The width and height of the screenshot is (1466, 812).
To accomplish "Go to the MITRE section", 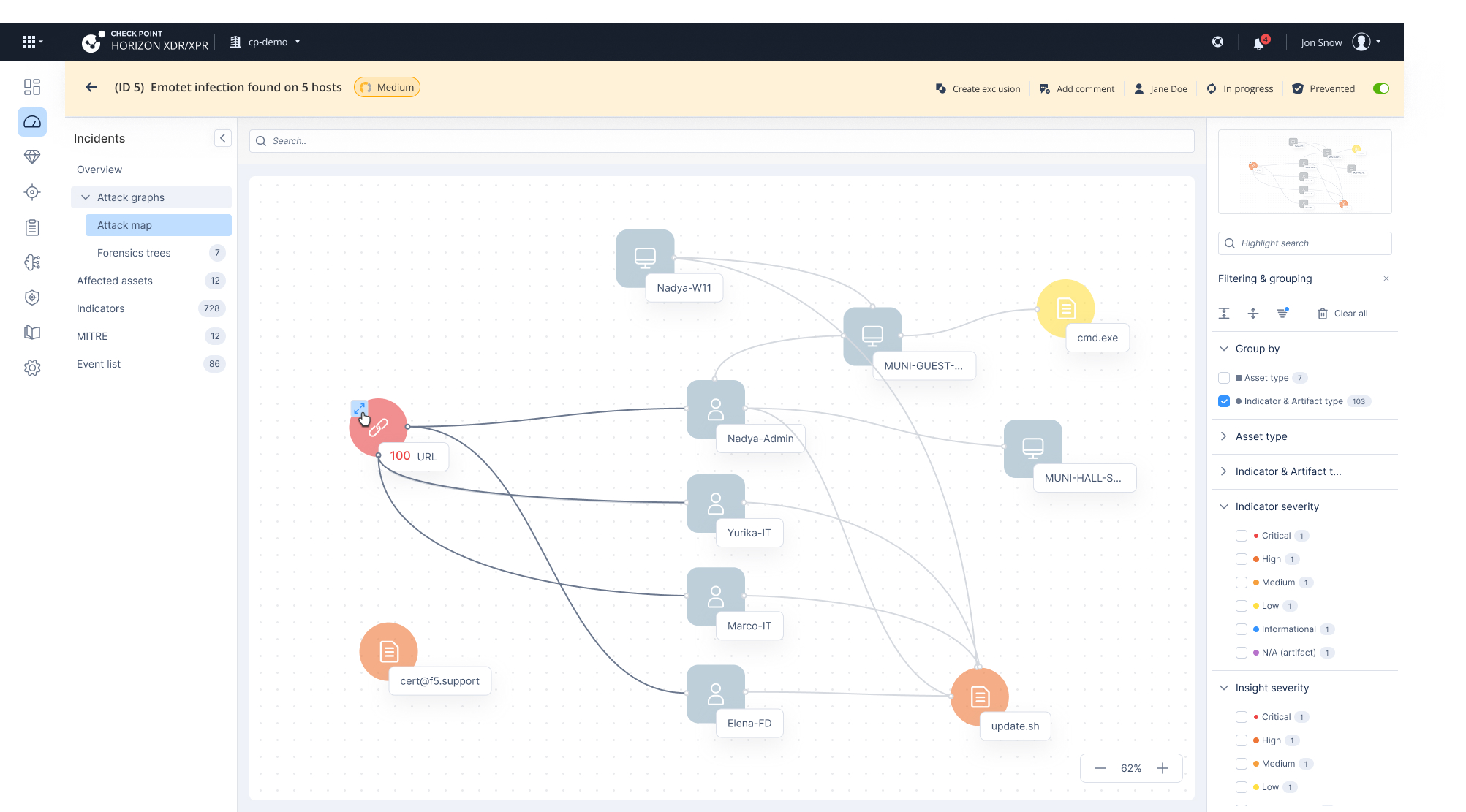I will (92, 336).
